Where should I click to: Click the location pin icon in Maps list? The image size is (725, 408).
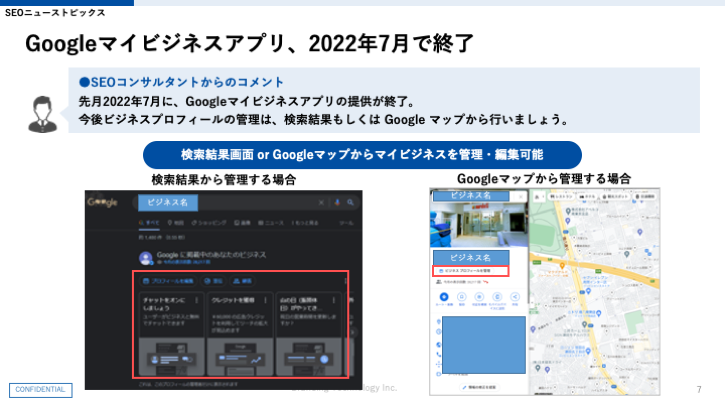pos(438,321)
